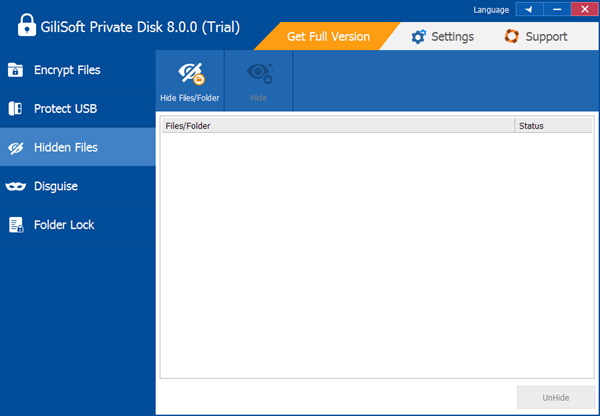The height and width of the screenshot is (416, 600).
Task: Sort by the Status column header
Action: click(553, 126)
